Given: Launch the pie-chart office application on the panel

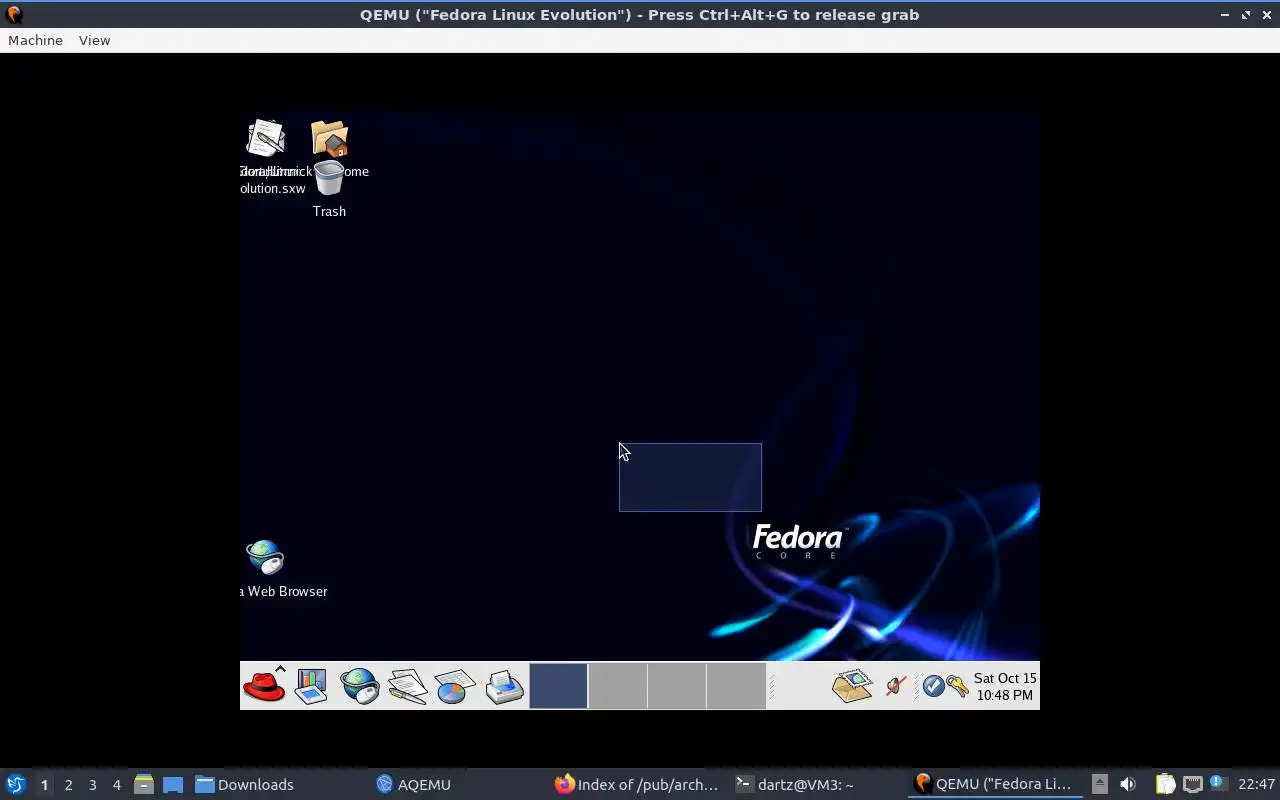Looking at the screenshot, I should point(455,686).
